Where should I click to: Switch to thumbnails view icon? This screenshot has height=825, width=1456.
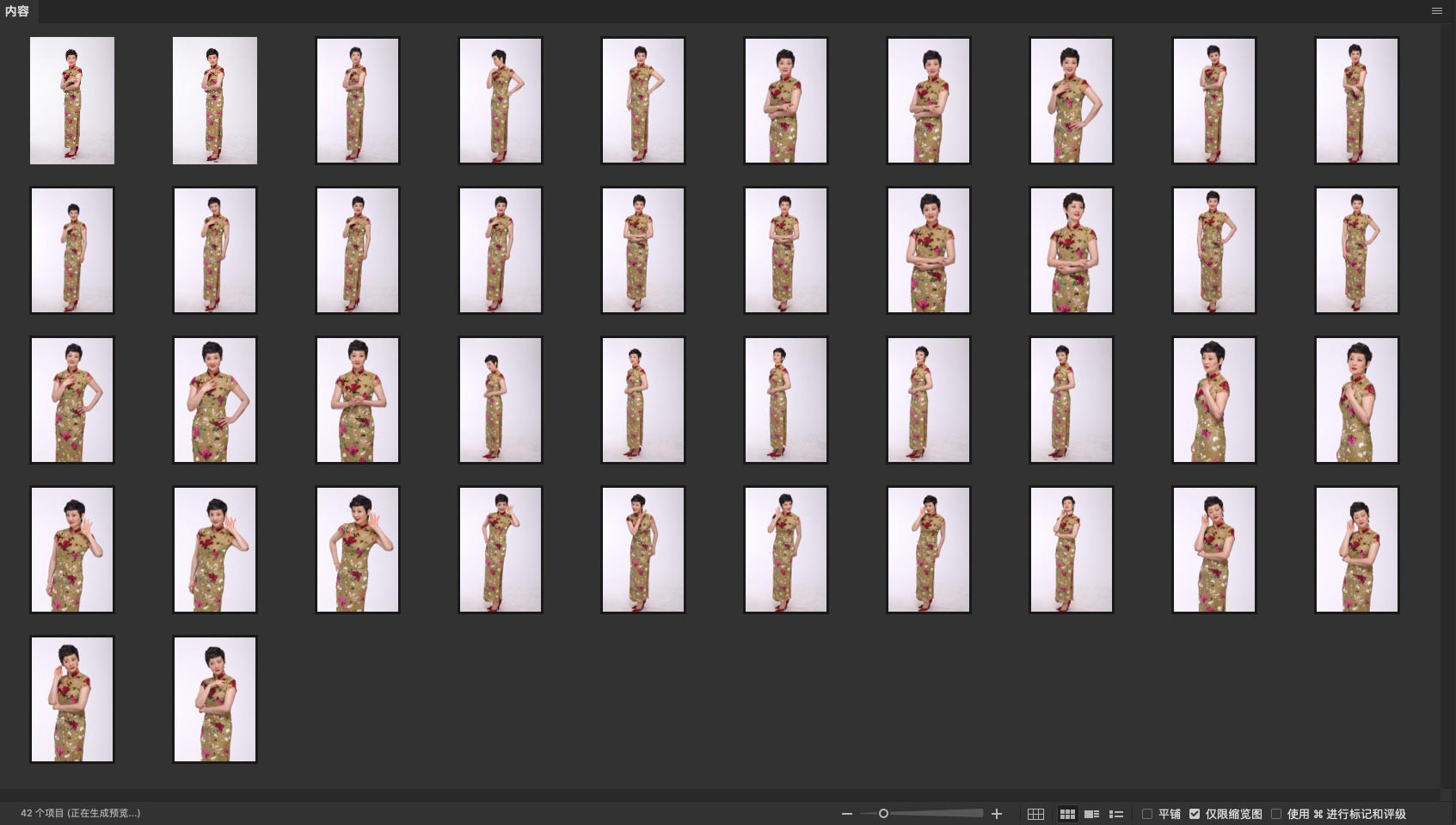(1067, 814)
